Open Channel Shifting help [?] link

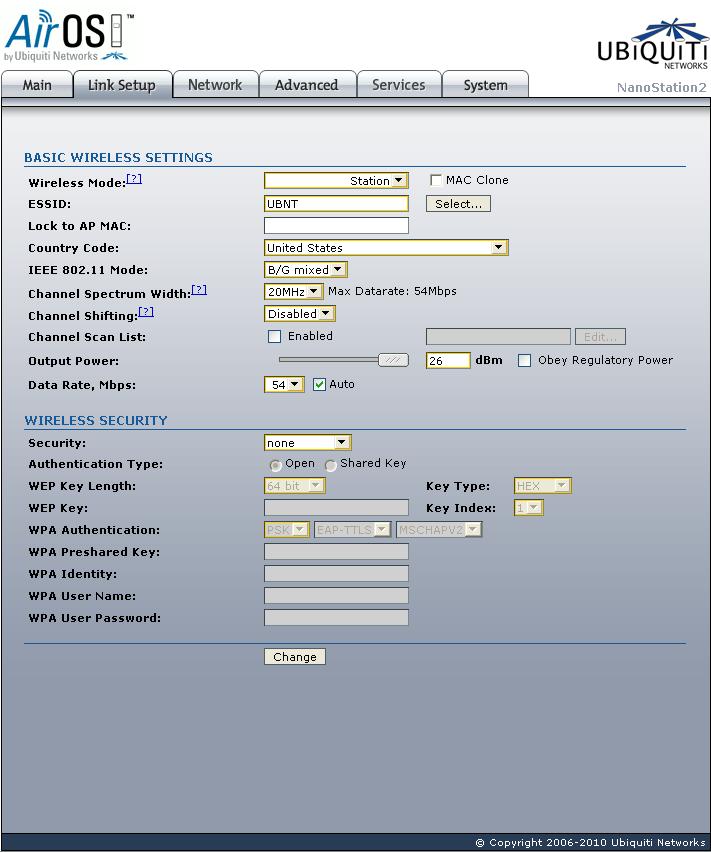(146, 312)
